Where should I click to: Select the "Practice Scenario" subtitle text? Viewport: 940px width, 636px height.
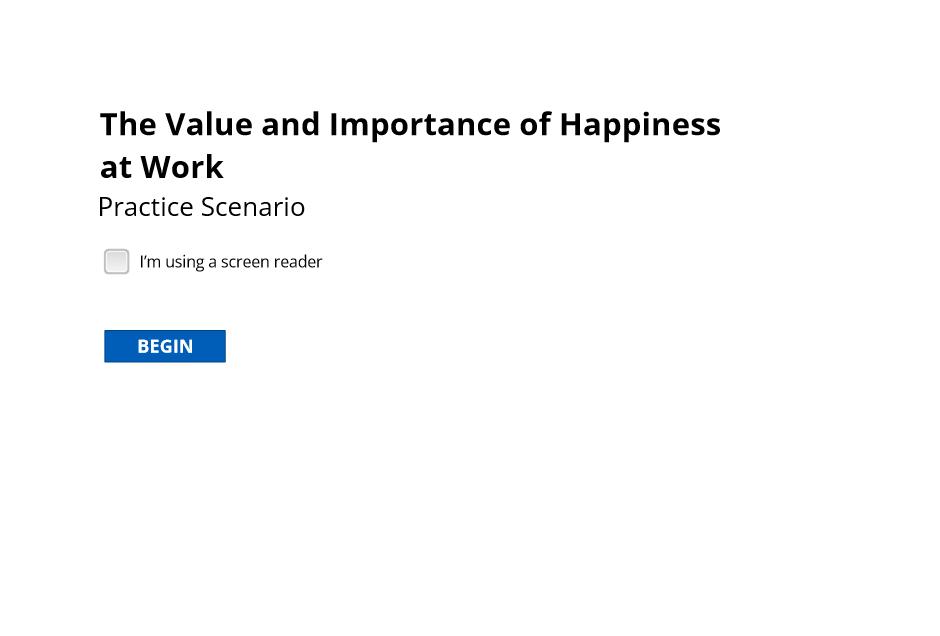tap(201, 207)
